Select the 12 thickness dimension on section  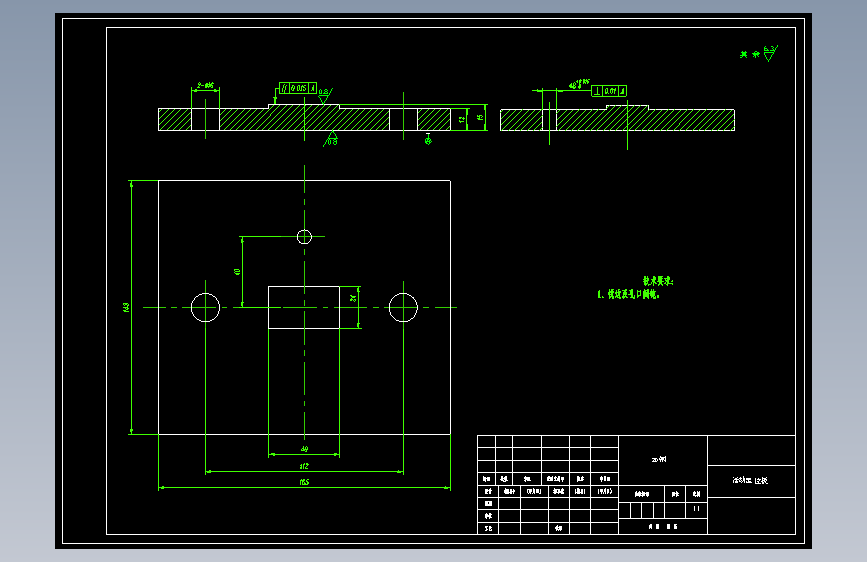point(462,119)
